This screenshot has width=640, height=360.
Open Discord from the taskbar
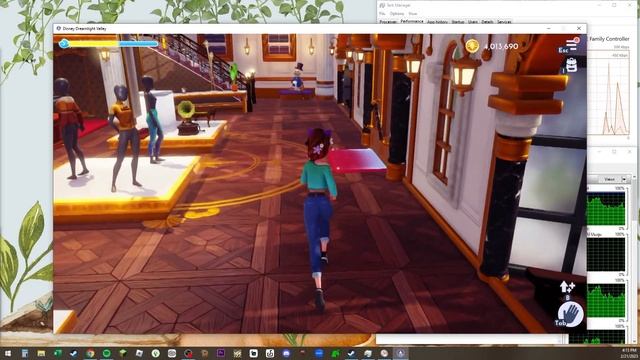(x=286, y=353)
